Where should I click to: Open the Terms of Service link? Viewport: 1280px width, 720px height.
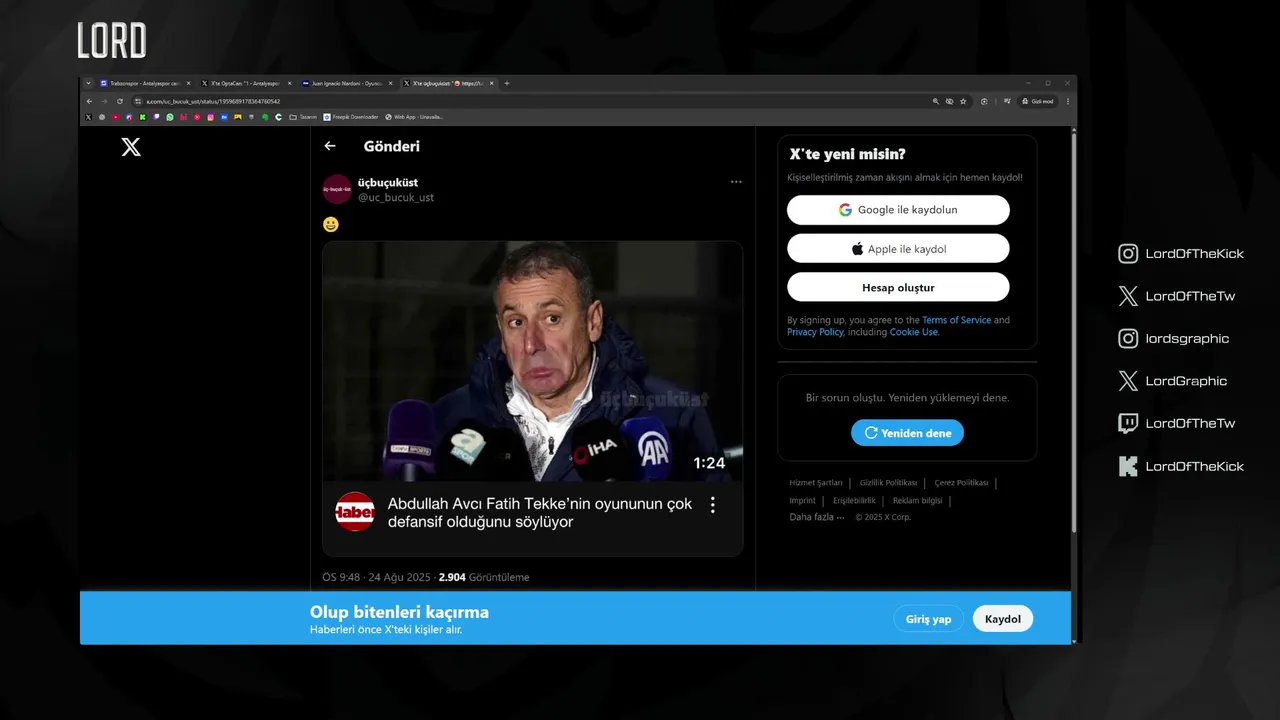957,320
